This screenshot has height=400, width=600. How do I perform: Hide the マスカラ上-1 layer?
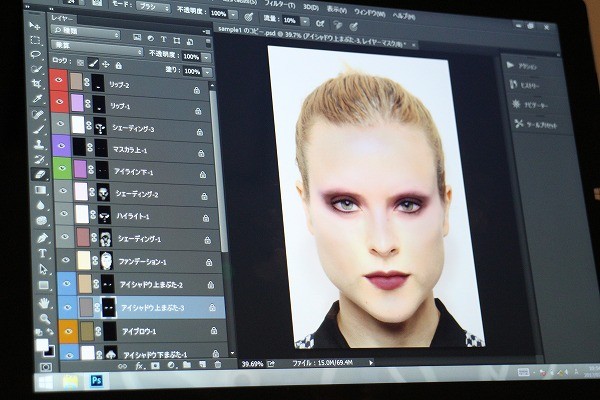coord(61,145)
